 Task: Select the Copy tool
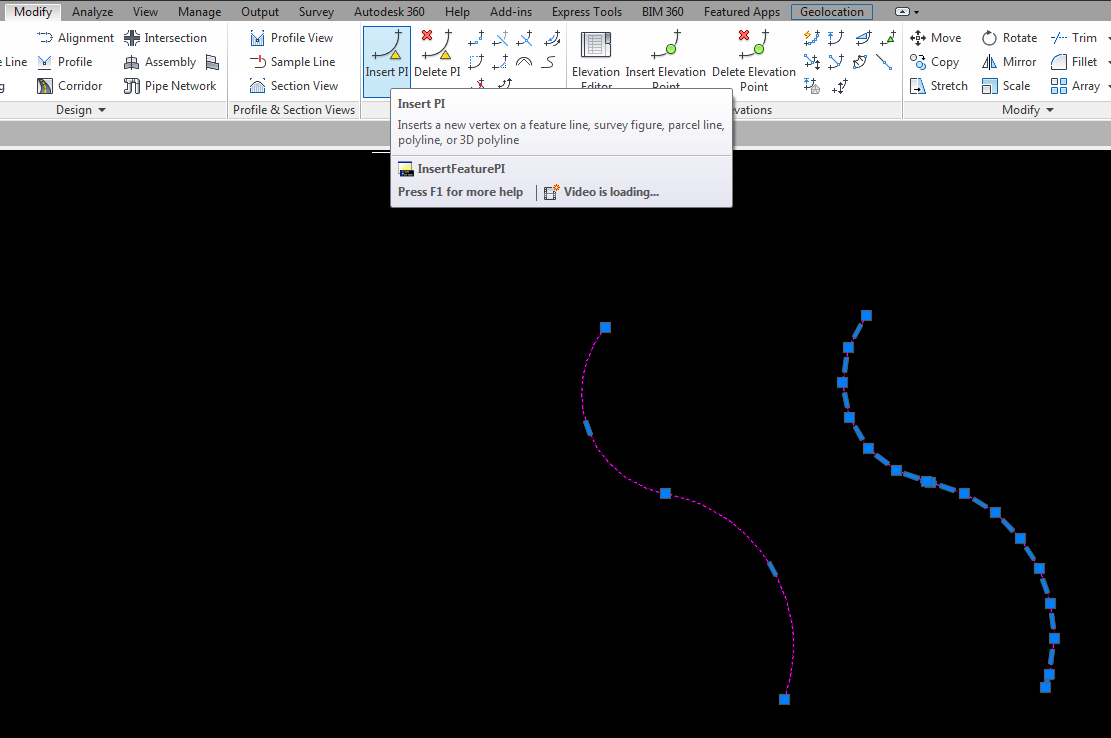[935, 61]
